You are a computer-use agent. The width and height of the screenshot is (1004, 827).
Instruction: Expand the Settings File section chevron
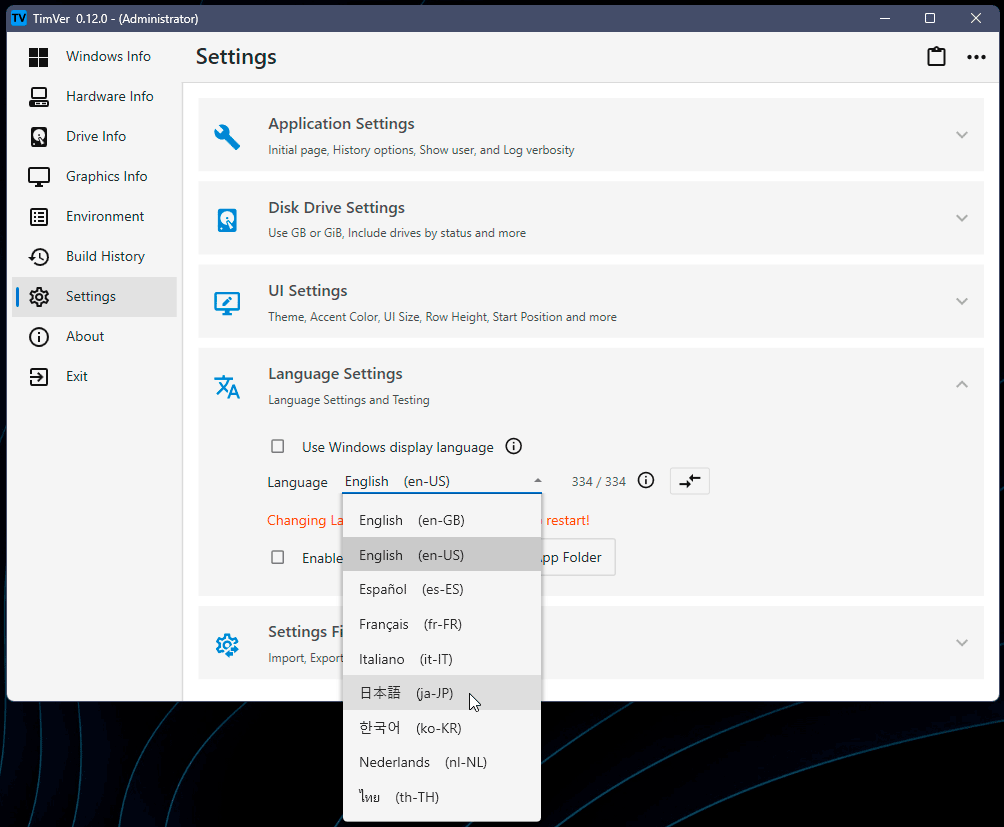pyautogui.click(x=962, y=643)
